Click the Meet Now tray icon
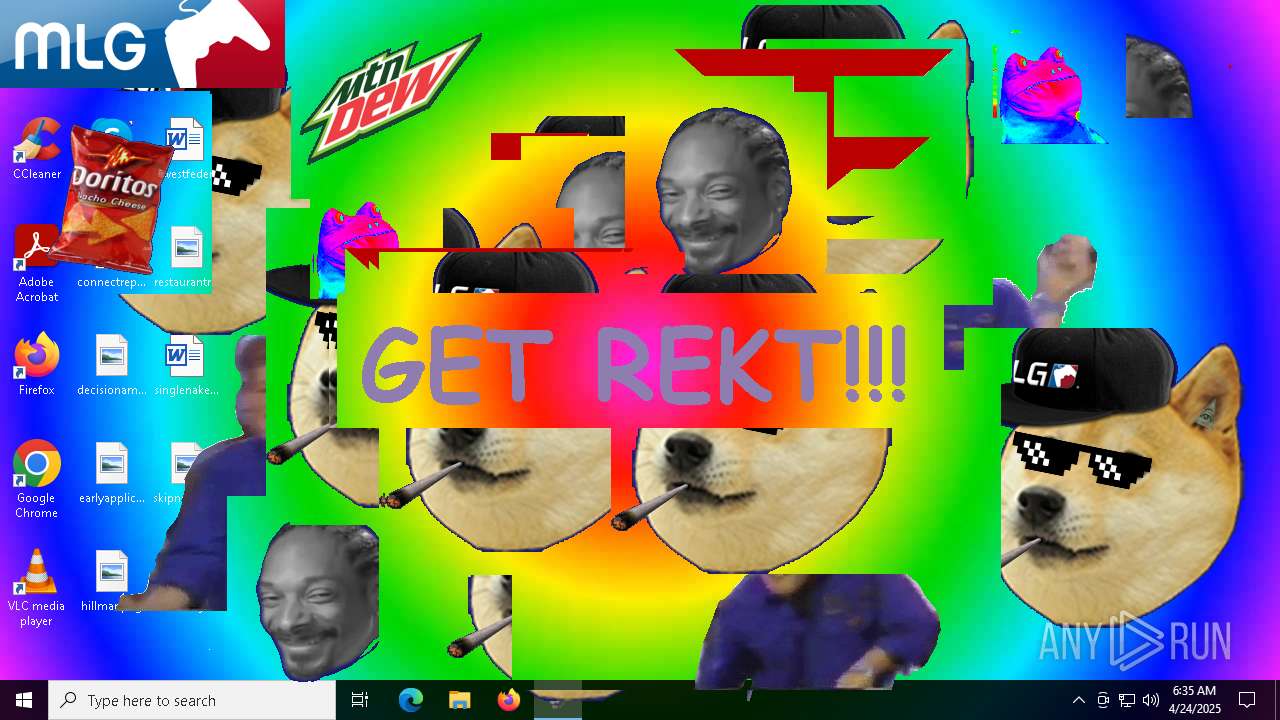The image size is (1280, 720). coord(1103,700)
